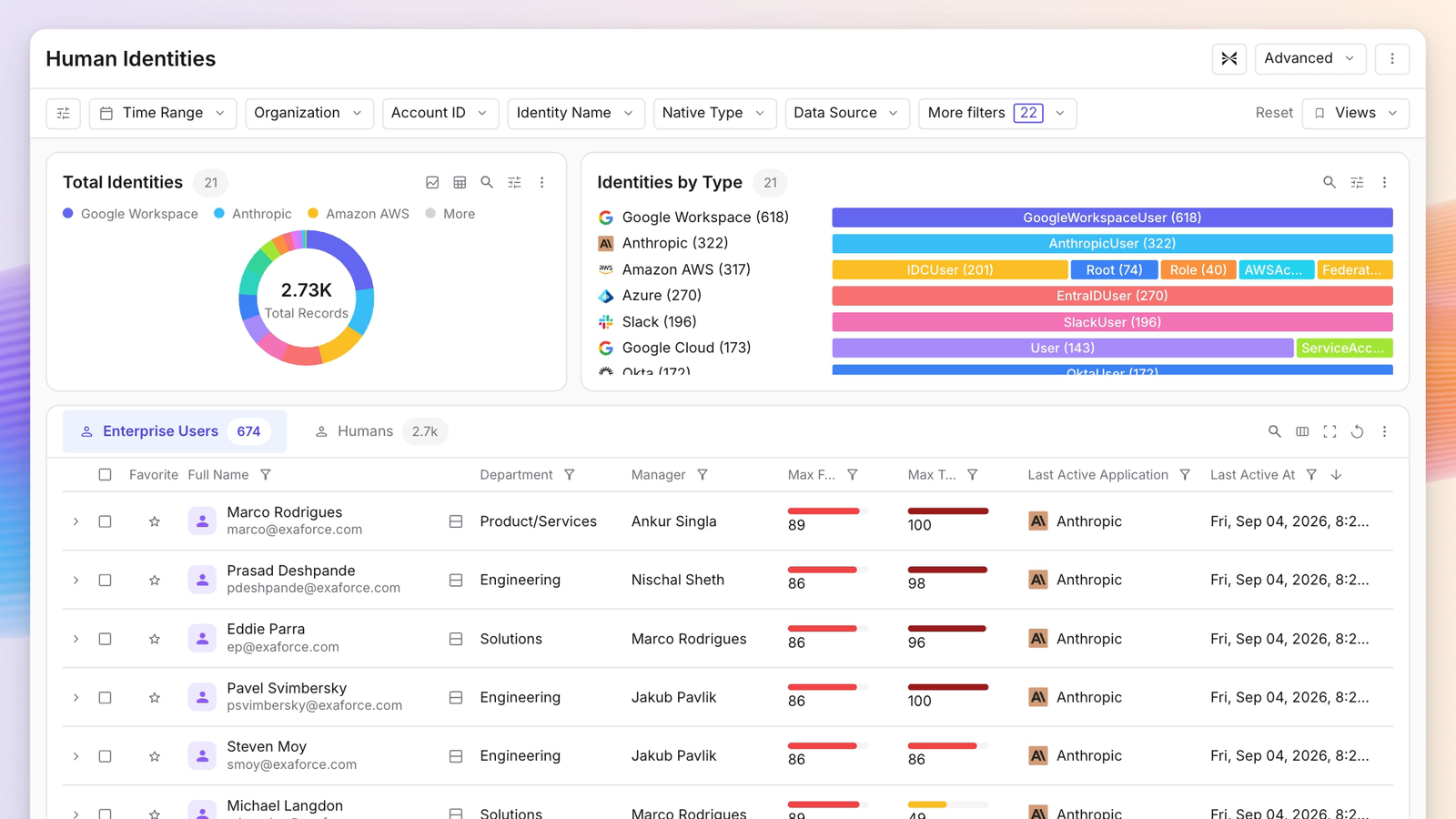Open the Views menu

tap(1355, 113)
